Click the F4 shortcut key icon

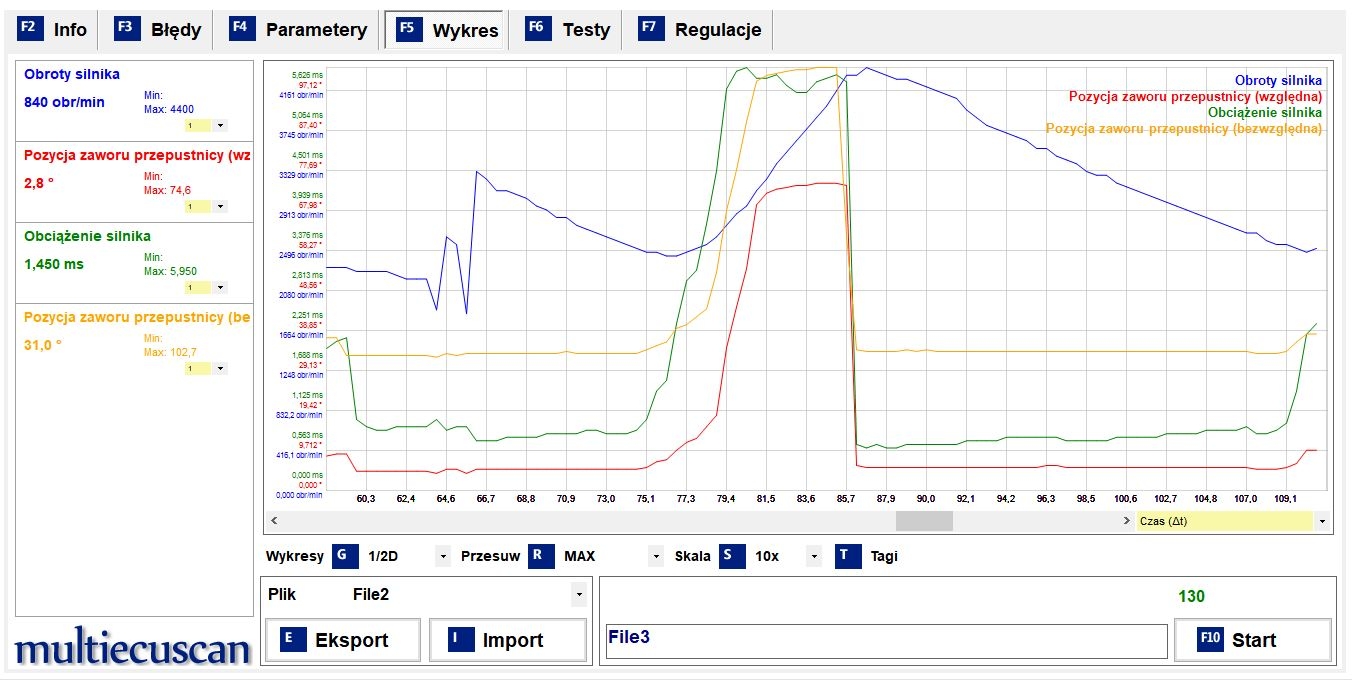[241, 28]
